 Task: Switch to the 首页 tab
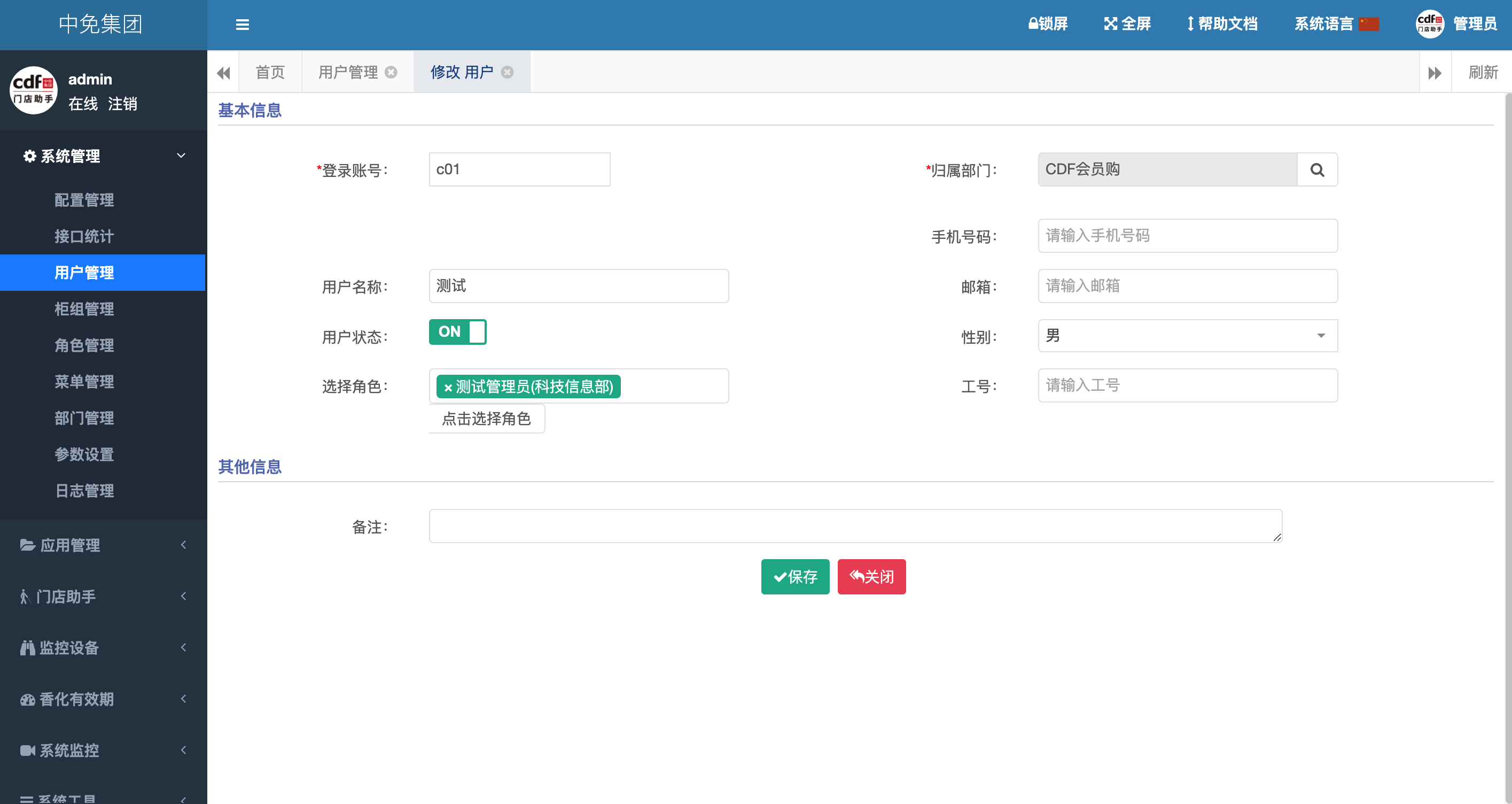[x=270, y=72]
